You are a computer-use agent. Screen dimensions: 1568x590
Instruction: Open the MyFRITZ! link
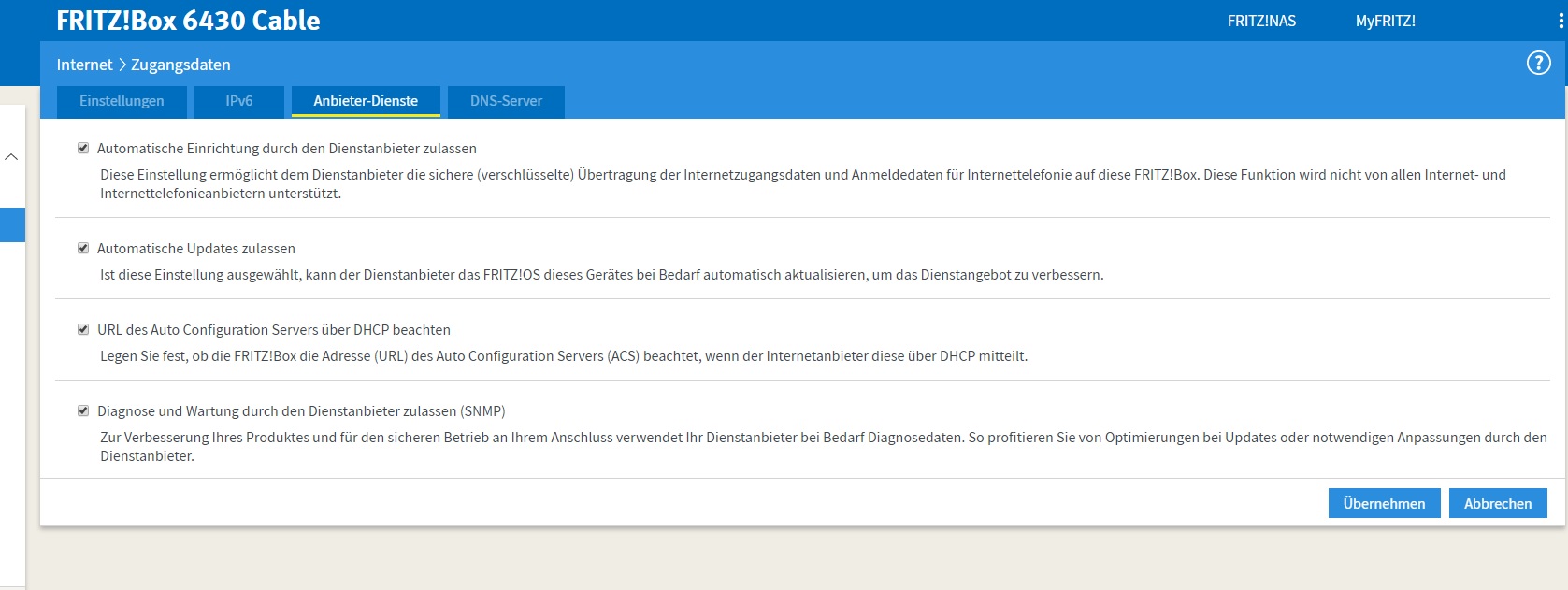click(1385, 21)
